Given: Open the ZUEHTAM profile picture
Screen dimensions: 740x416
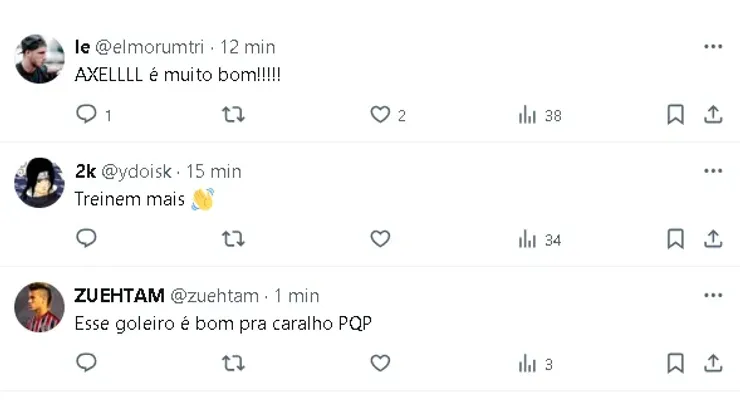Looking at the screenshot, I should 40,307.
